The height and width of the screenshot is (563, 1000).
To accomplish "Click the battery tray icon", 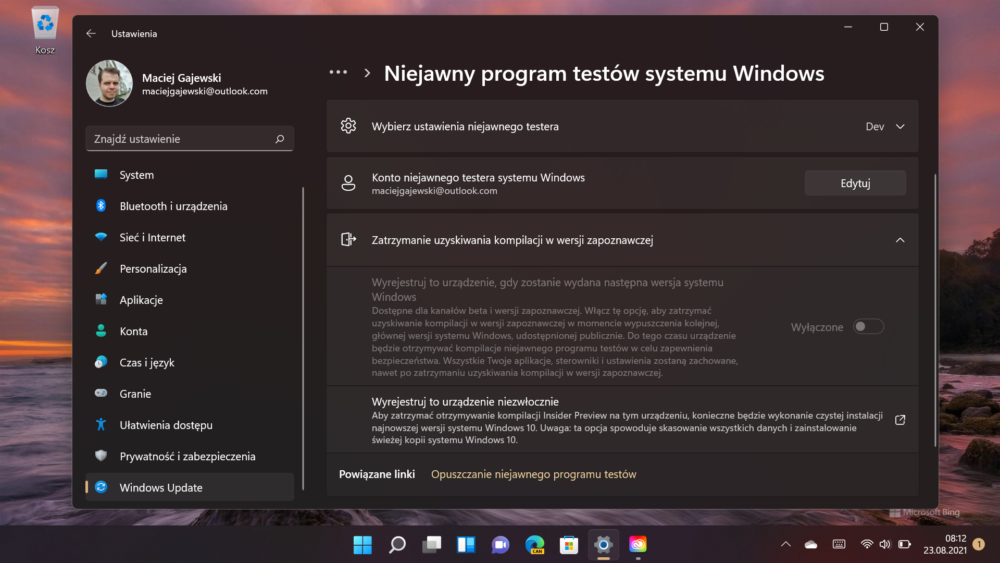I will click(x=904, y=545).
